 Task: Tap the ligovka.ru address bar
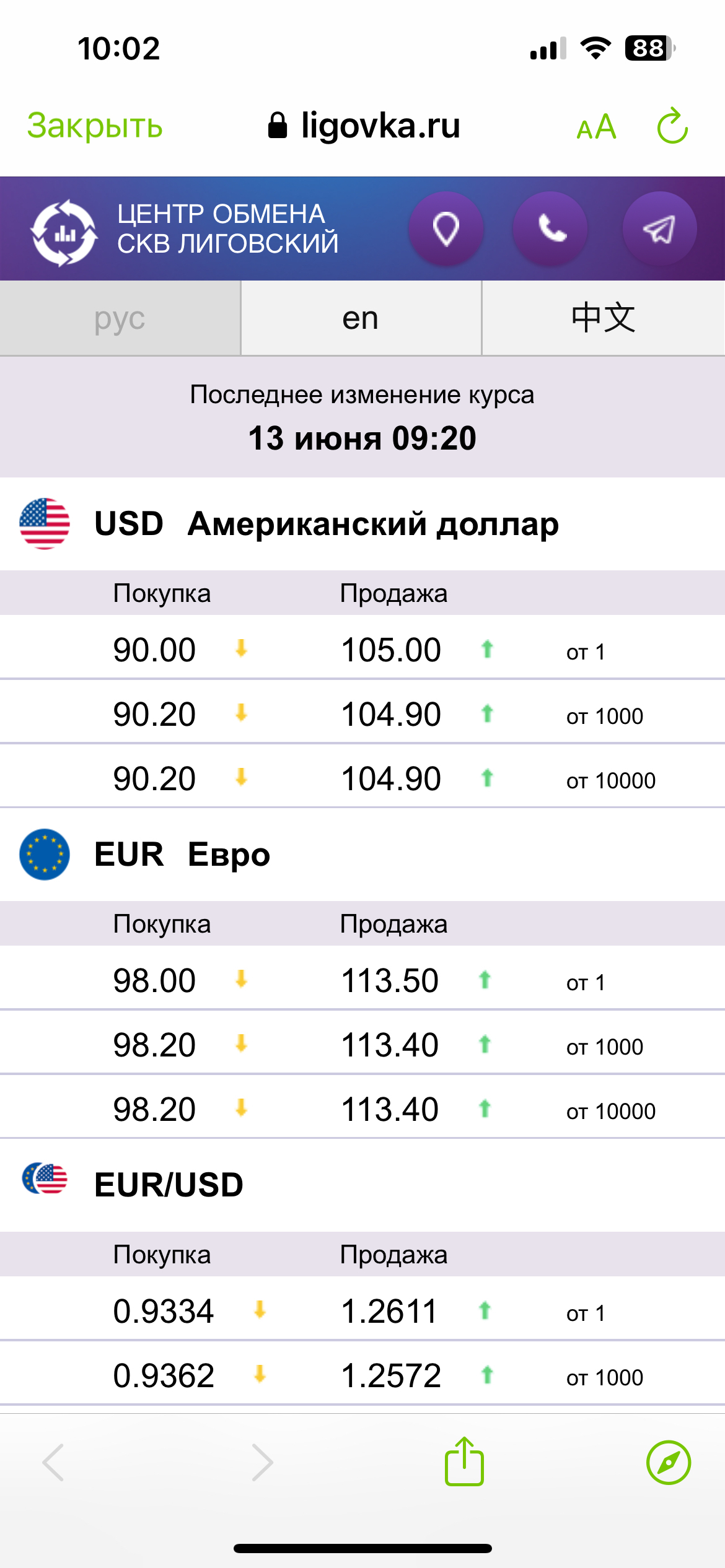tap(364, 126)
